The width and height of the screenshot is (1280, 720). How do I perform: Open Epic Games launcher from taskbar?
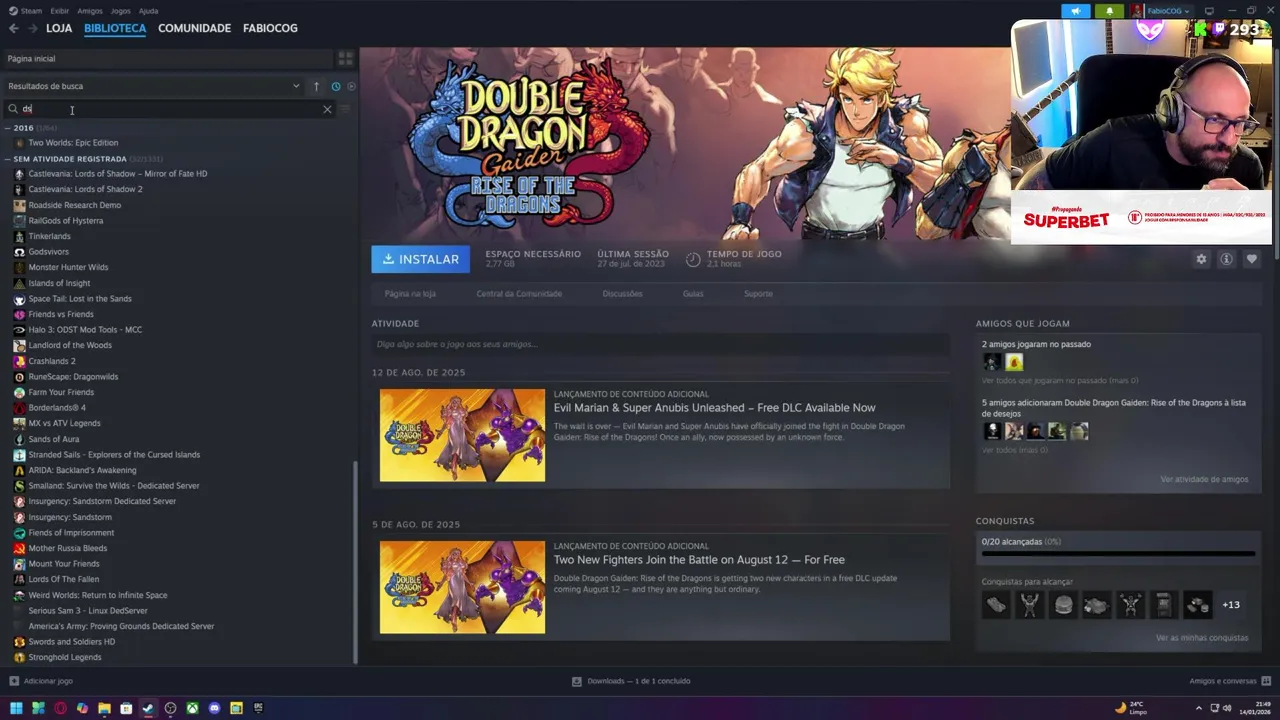258,708
